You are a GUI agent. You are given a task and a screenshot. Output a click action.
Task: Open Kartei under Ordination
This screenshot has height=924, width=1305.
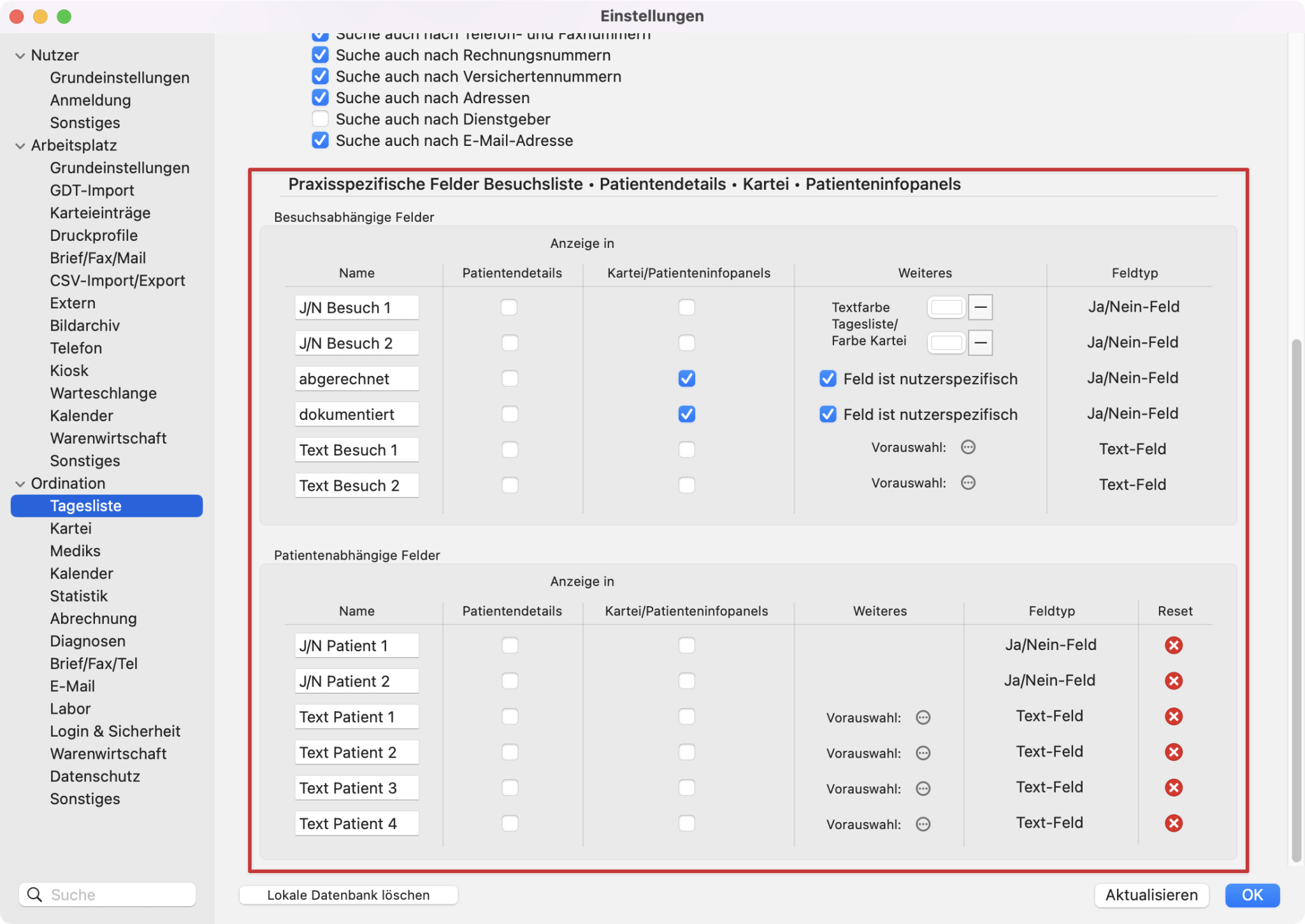pyautogui.click(x=71, y=528)
